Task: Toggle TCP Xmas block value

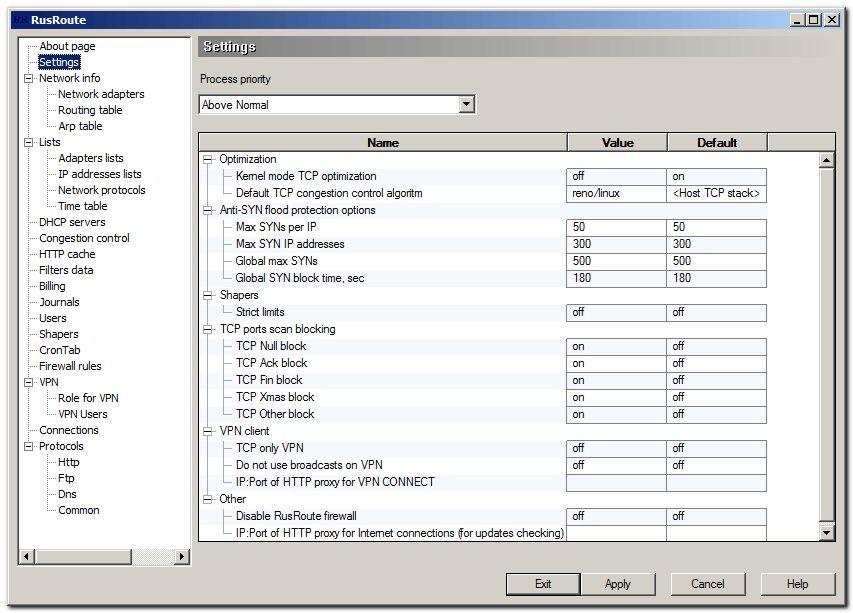Action: [616, 397]
